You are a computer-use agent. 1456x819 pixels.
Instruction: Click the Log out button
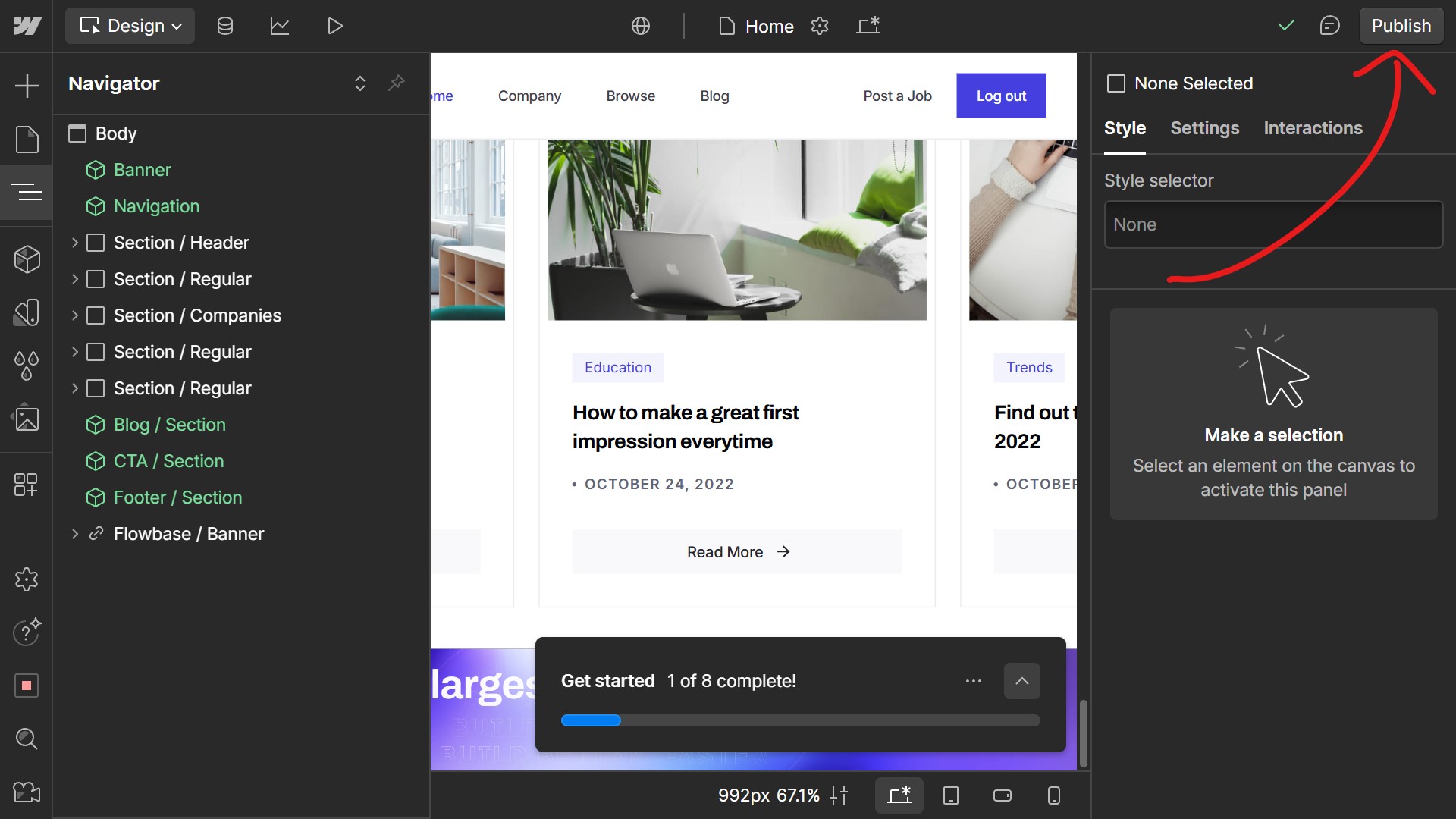[1001, 96]
